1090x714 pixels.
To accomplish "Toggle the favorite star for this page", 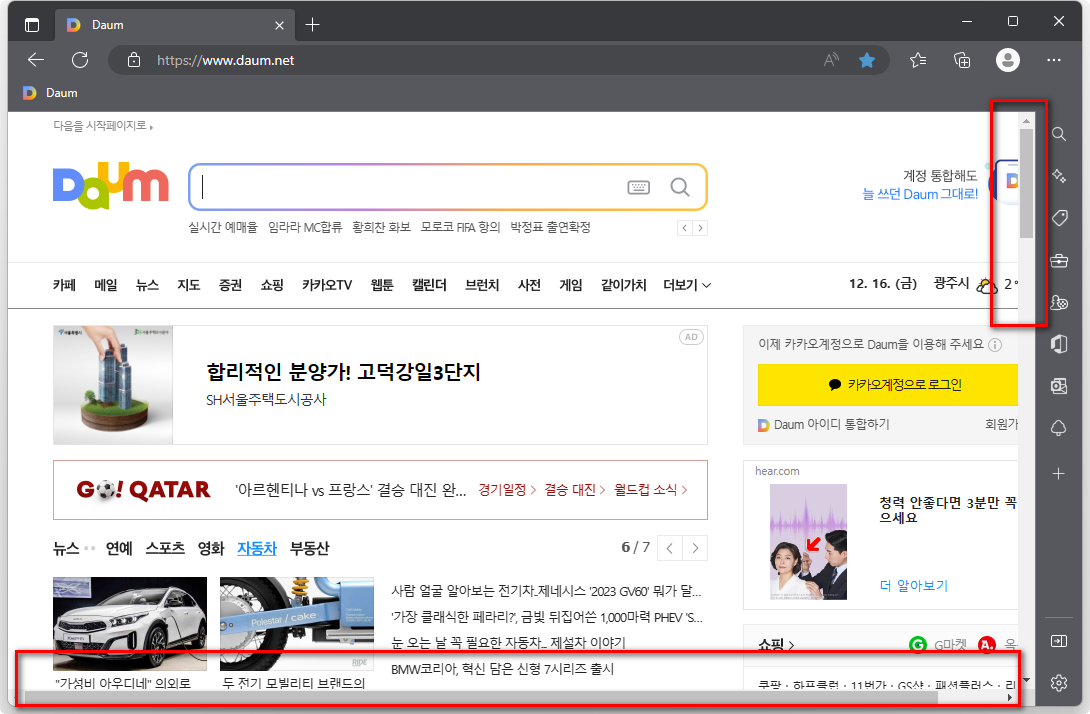I will 866,60.
